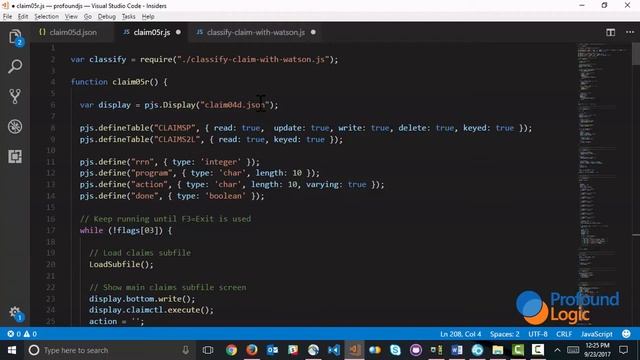
Task: Click the "CLAIMS2L" string on line 9
Action: coord(177,139)
